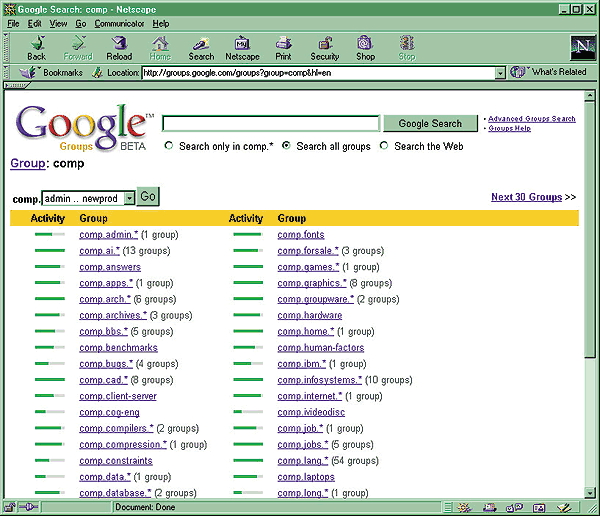This screenshot has width=600, height=516.
Task: Open comp.human-factors group link
Action: [x=321, y=348]
